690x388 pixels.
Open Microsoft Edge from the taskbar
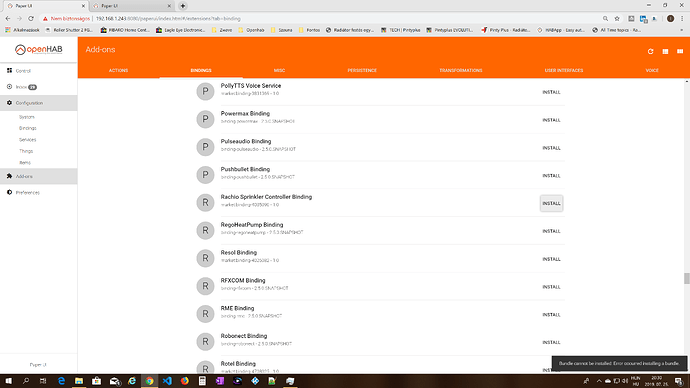click(x=61, y=381)
